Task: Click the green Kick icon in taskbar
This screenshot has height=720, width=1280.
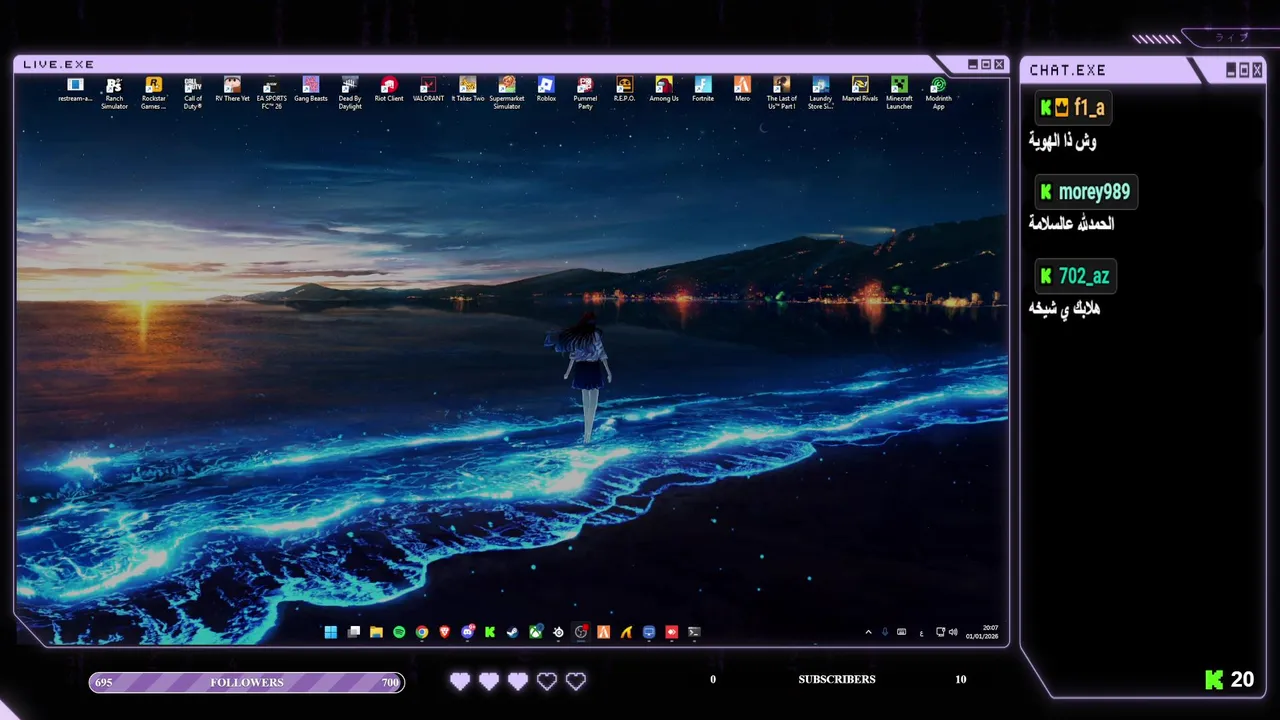Action: coord(490,632)
